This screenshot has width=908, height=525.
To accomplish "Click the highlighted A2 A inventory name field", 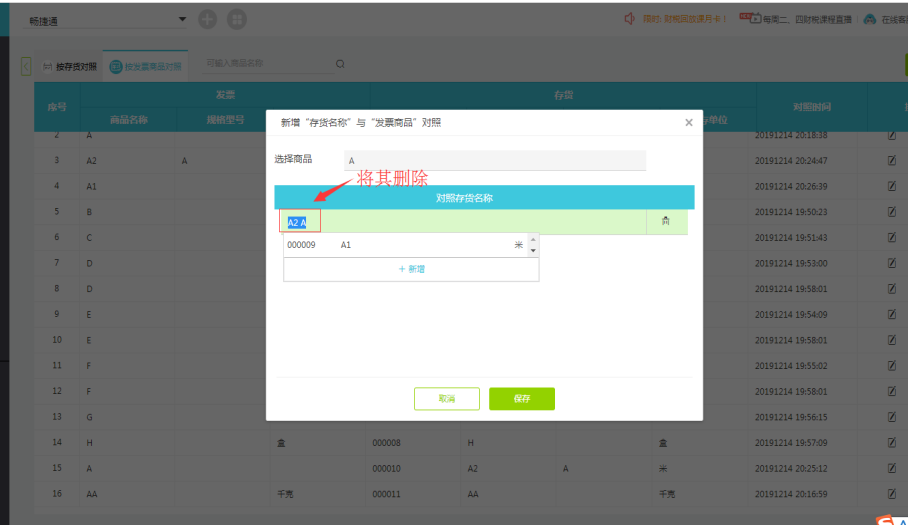I will (x=300, y=222).
